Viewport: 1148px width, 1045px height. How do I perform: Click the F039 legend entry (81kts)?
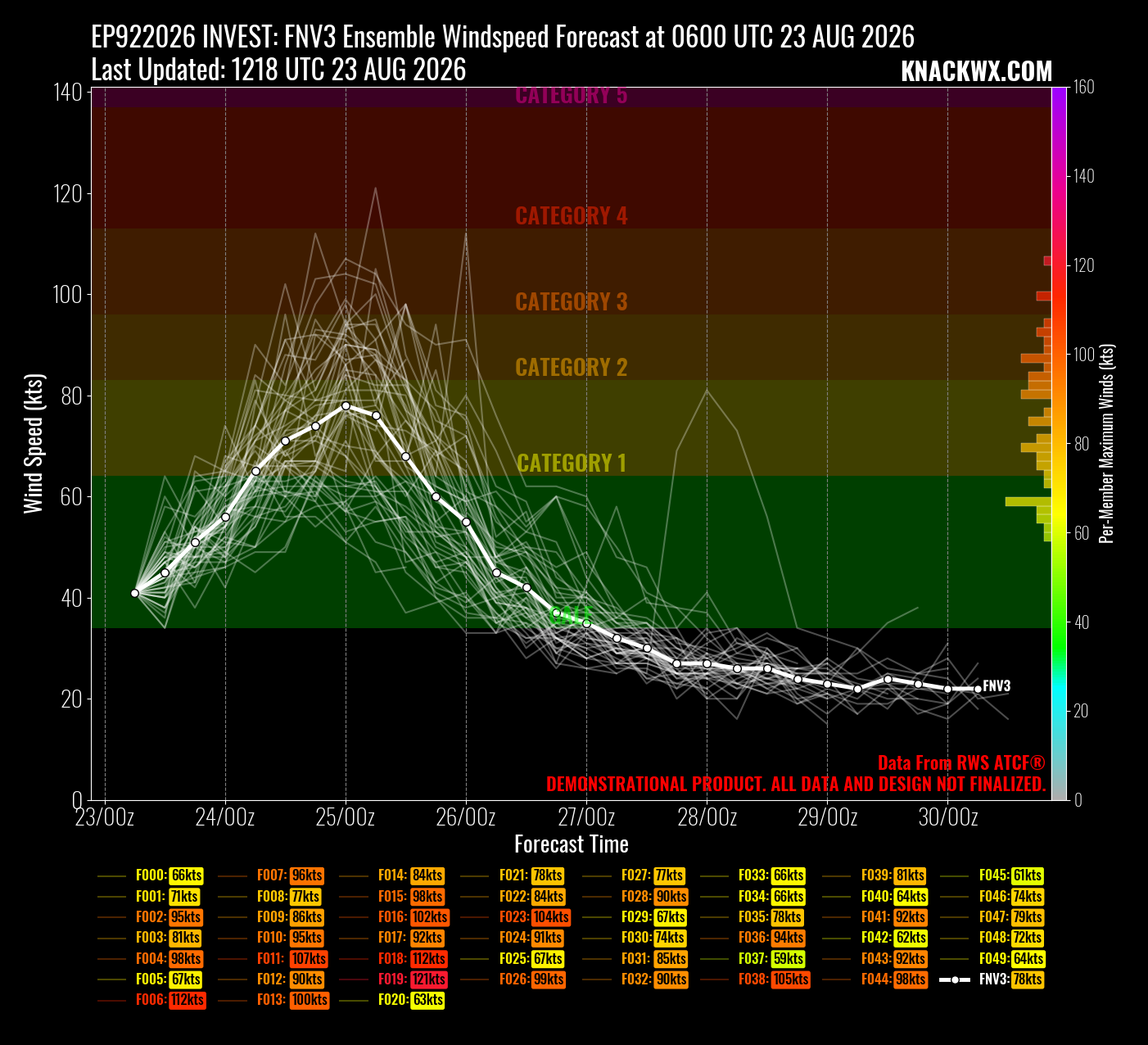(875, 876)
